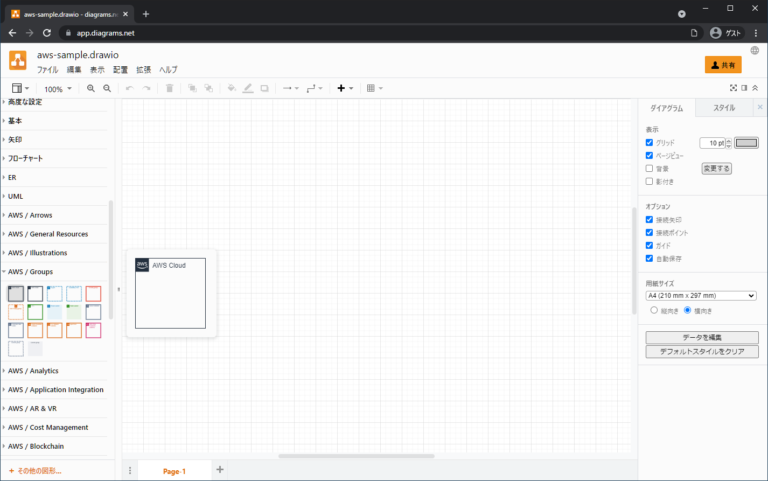The image size is (768, 481).
Task: Select the AWS Cloud group shape thumbnail
Action: tap(16, 293)
